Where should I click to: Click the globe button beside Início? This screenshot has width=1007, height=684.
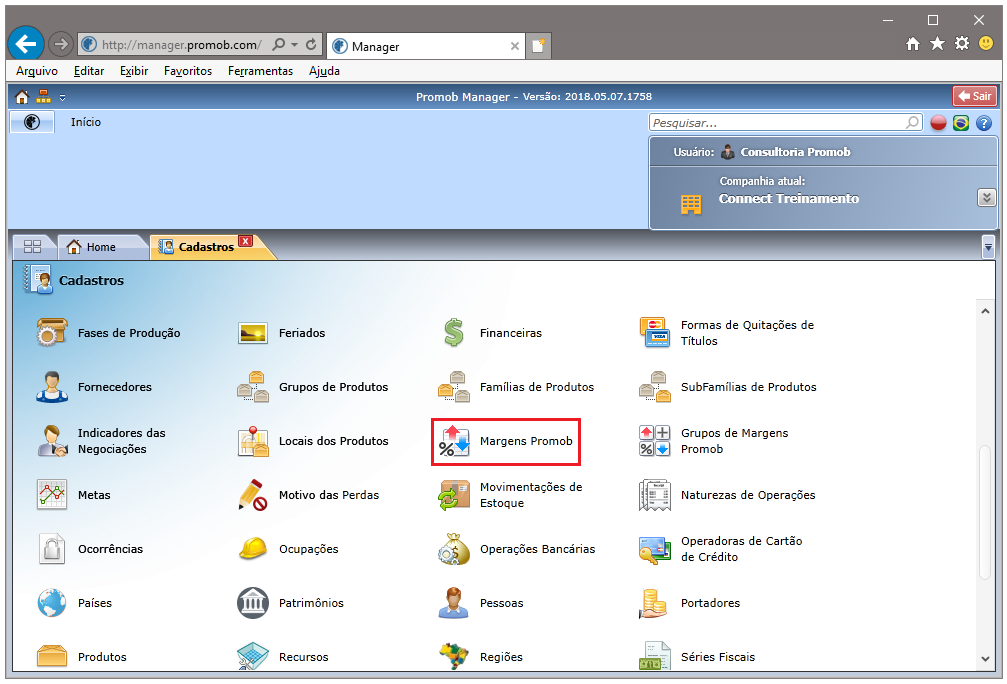click(x=31, y=122)
